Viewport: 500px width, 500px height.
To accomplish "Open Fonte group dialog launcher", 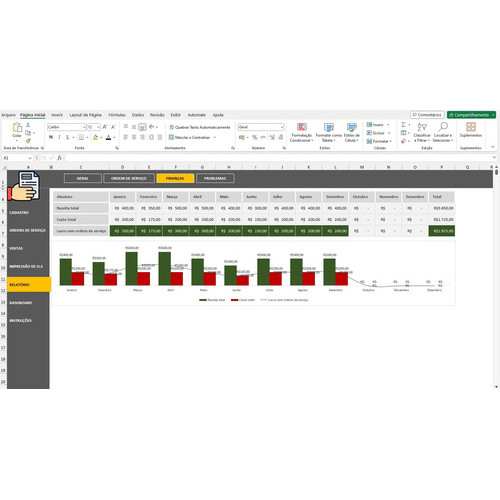I will [x=117, y=148].
